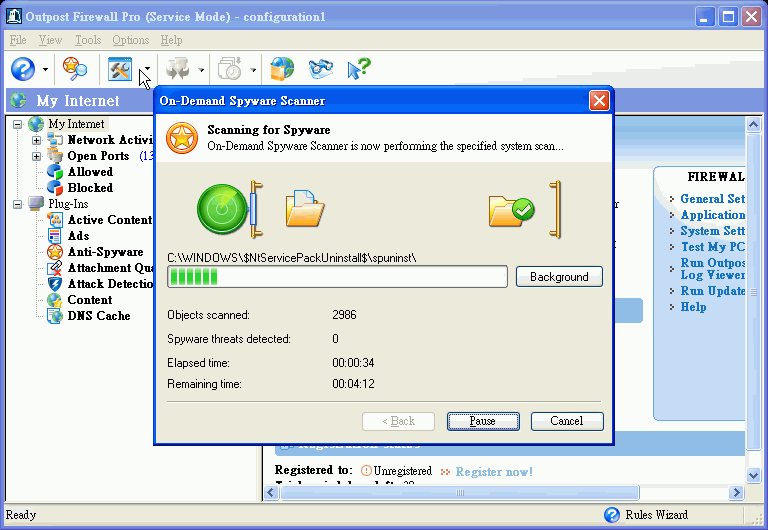Select the Anti-Spyware plug-in
Viewport: 768px width, 530px height.
(105, 252)
